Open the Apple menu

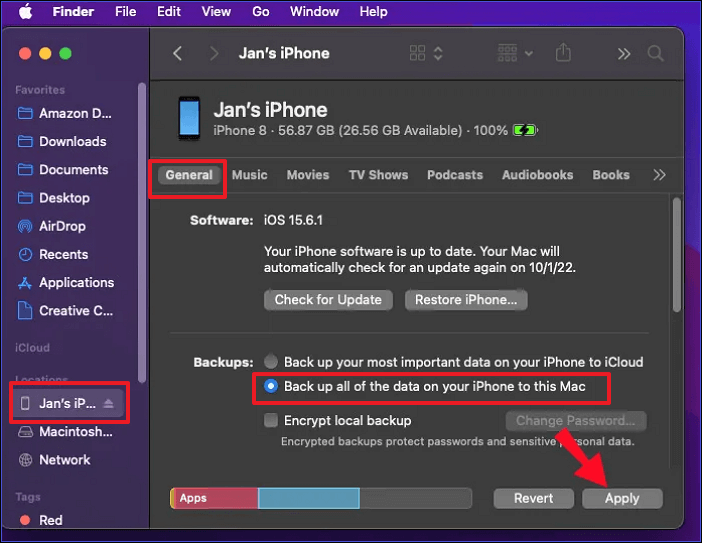click(x=26, y=12)
